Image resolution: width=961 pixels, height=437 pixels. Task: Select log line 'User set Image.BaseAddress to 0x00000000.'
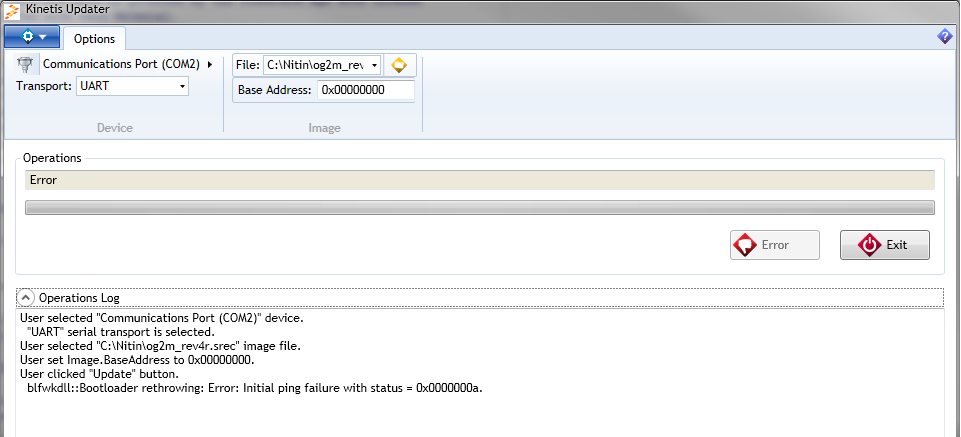pos(137,360)
